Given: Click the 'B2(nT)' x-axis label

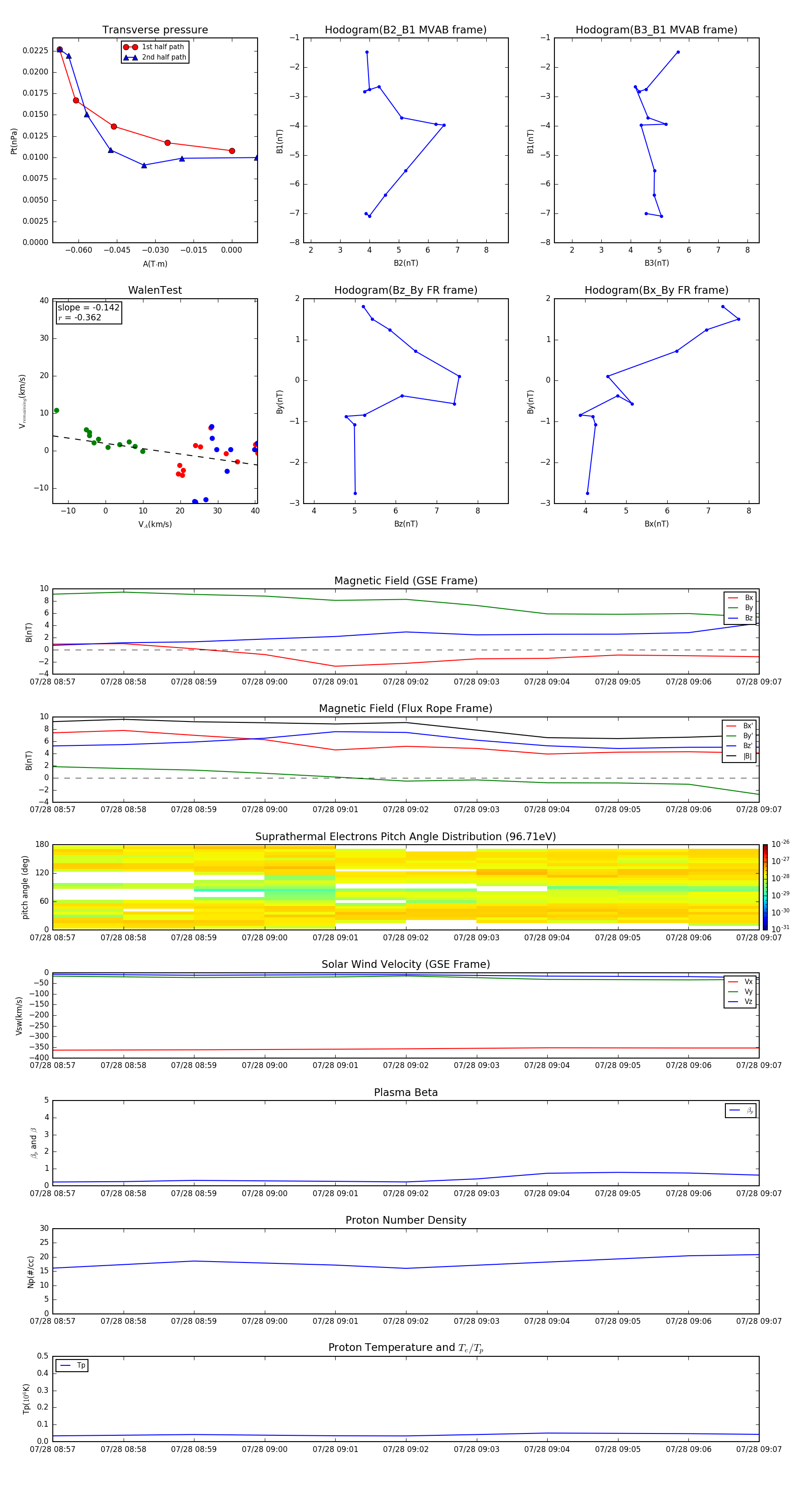Looking at the screenshot, I should pyautogui.click(x=406, y=263).
